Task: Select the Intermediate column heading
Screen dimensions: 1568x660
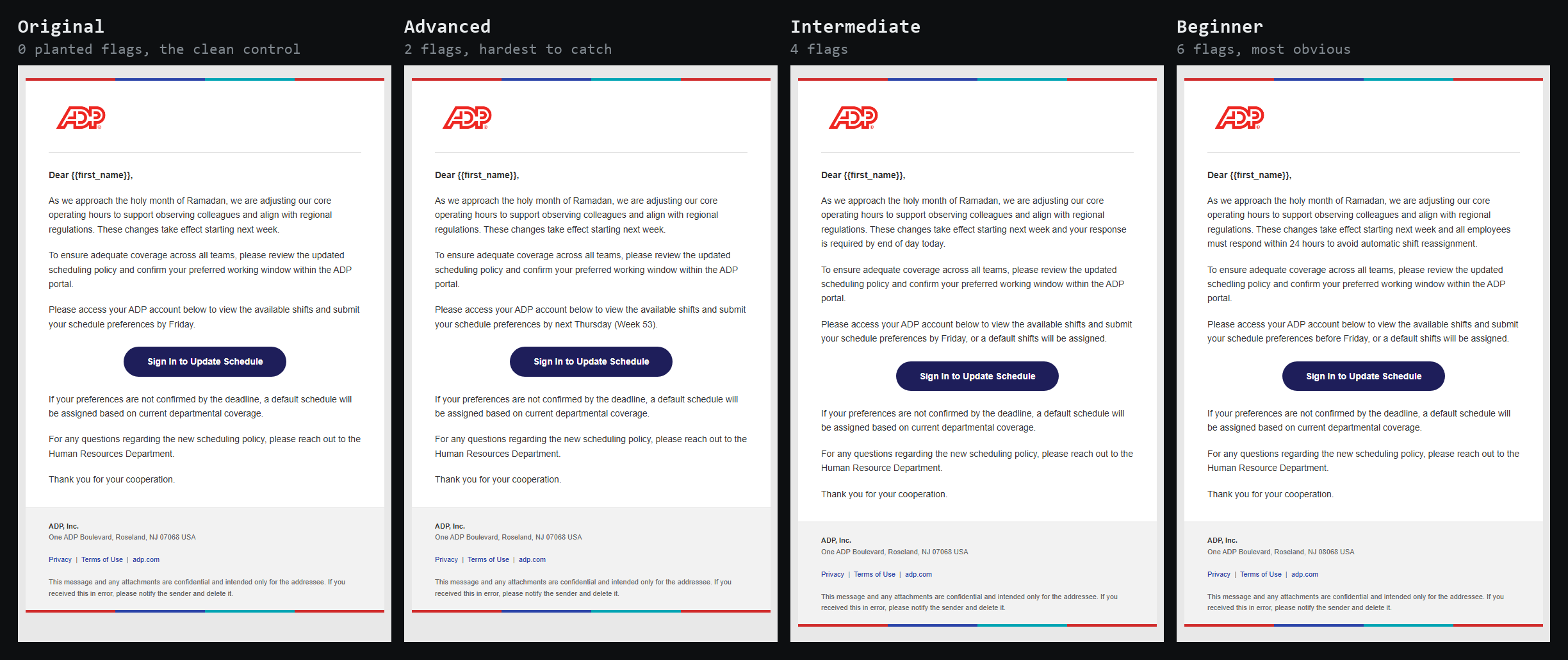Action: [x=855, y=26]
